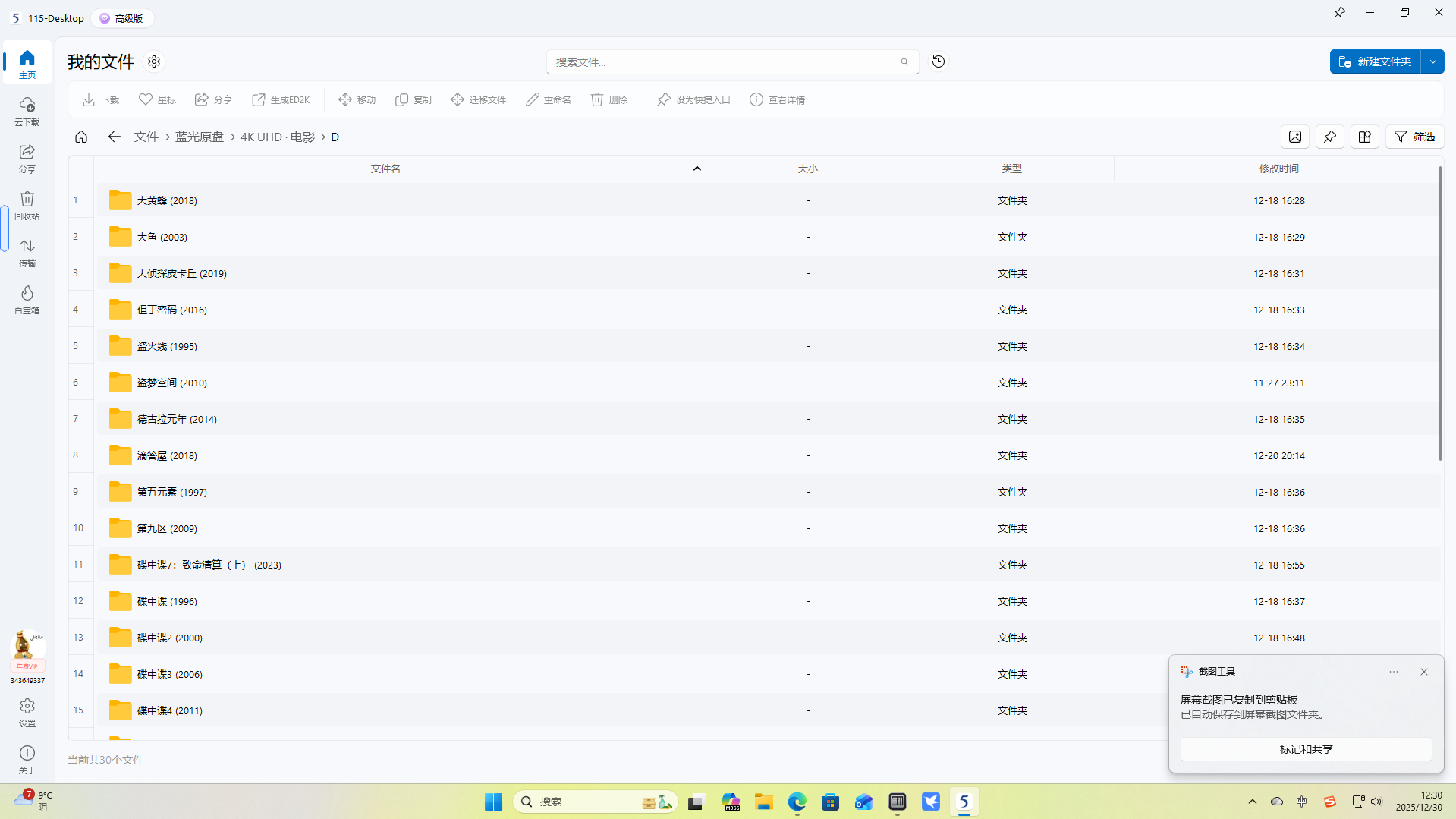Navigate to 蓝光原盘 in the breadcrumb

(200, 137)
